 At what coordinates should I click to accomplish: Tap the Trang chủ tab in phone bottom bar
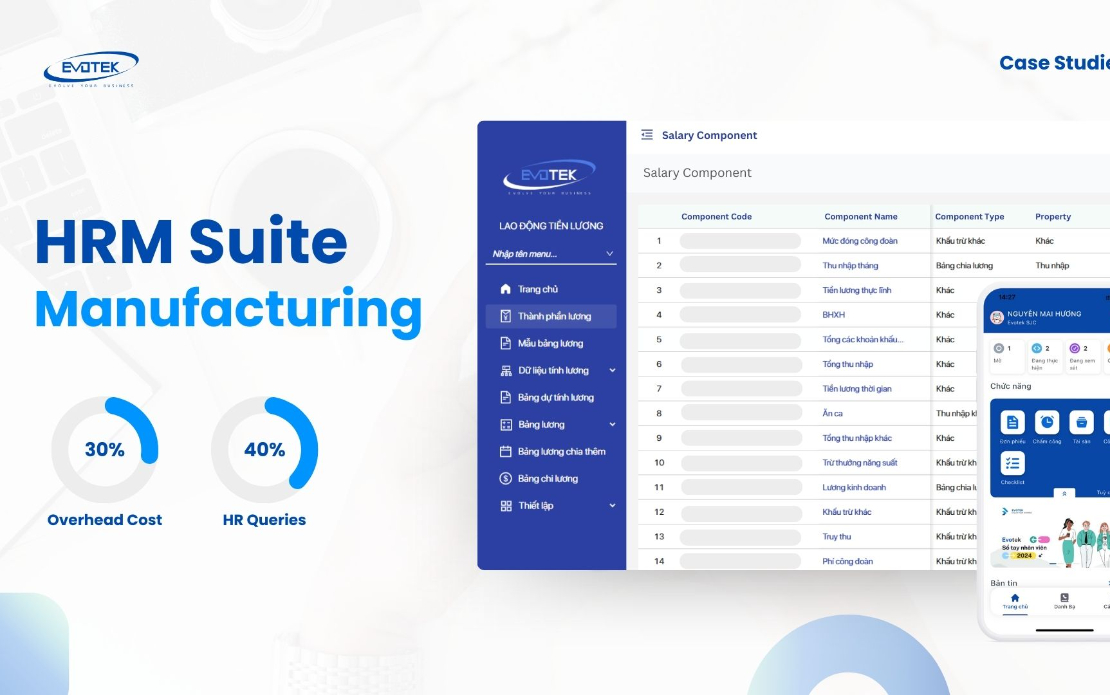pos(1014,602)
